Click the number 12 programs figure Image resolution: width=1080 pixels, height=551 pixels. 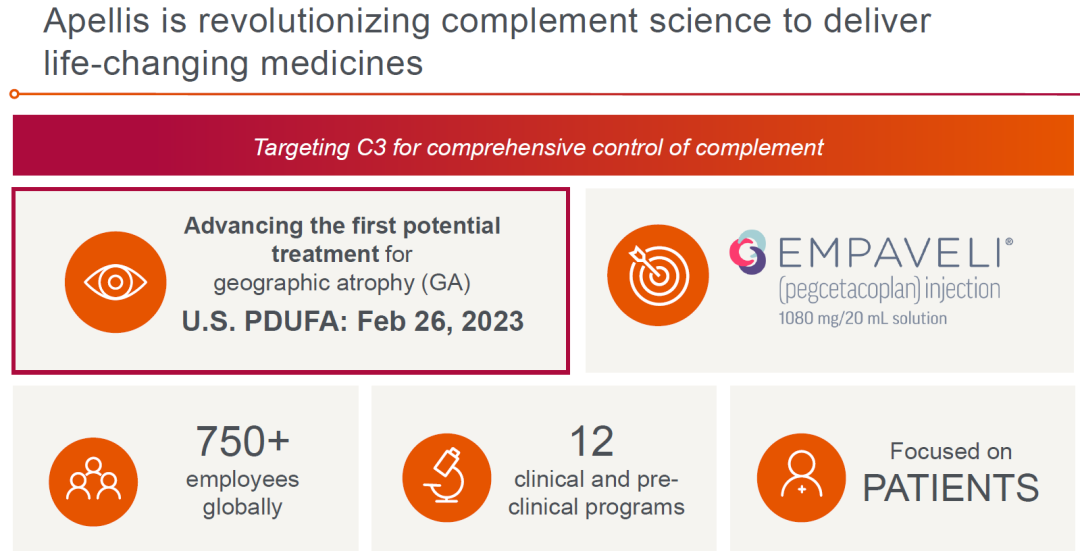point(592,441)
